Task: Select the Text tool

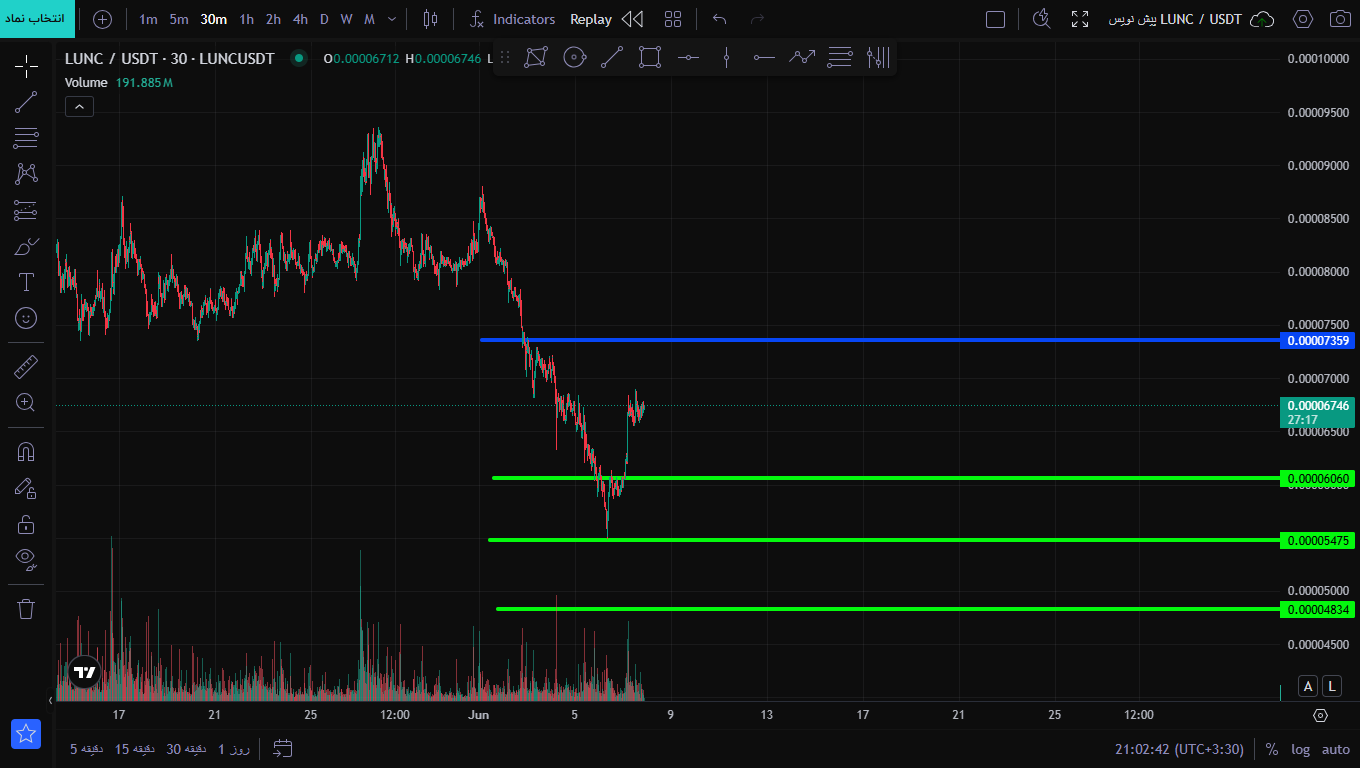Action: [x=27, y=282]
